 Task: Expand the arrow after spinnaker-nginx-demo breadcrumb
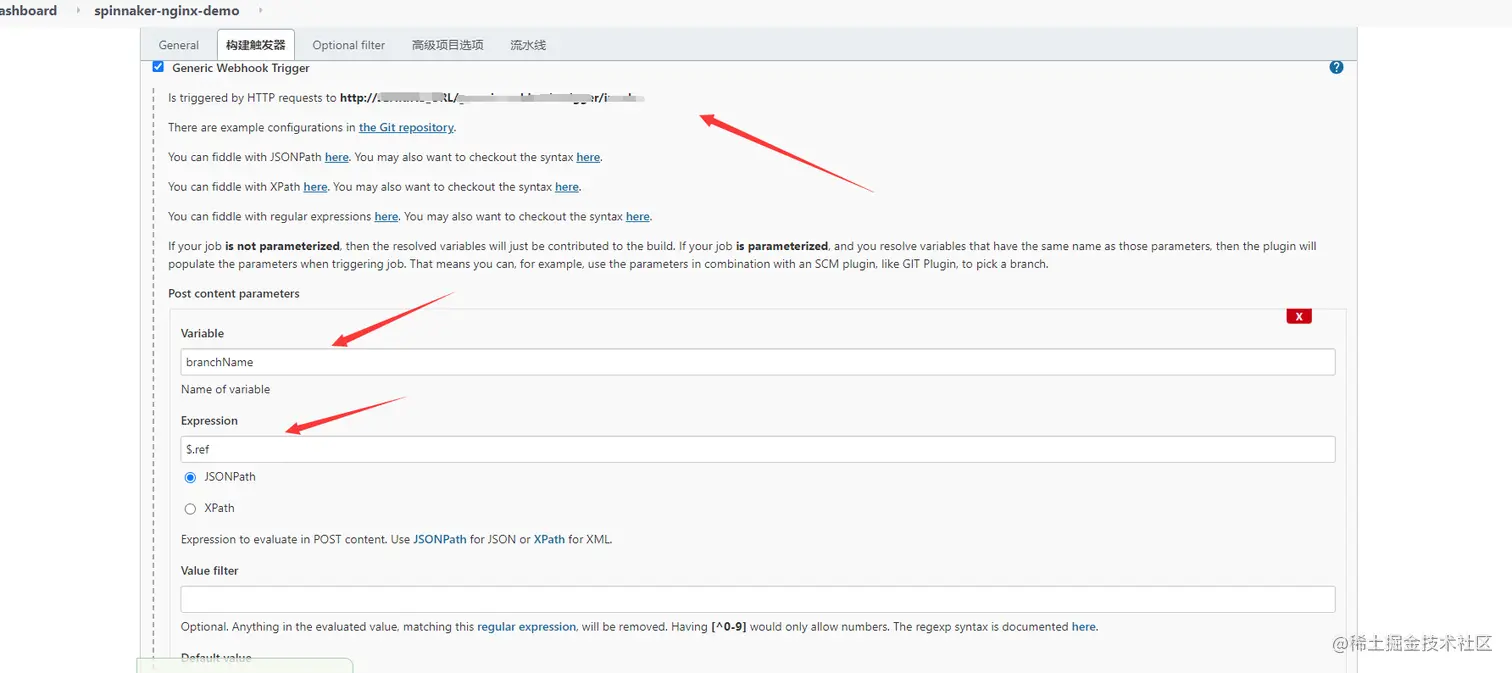pos(262,11)
